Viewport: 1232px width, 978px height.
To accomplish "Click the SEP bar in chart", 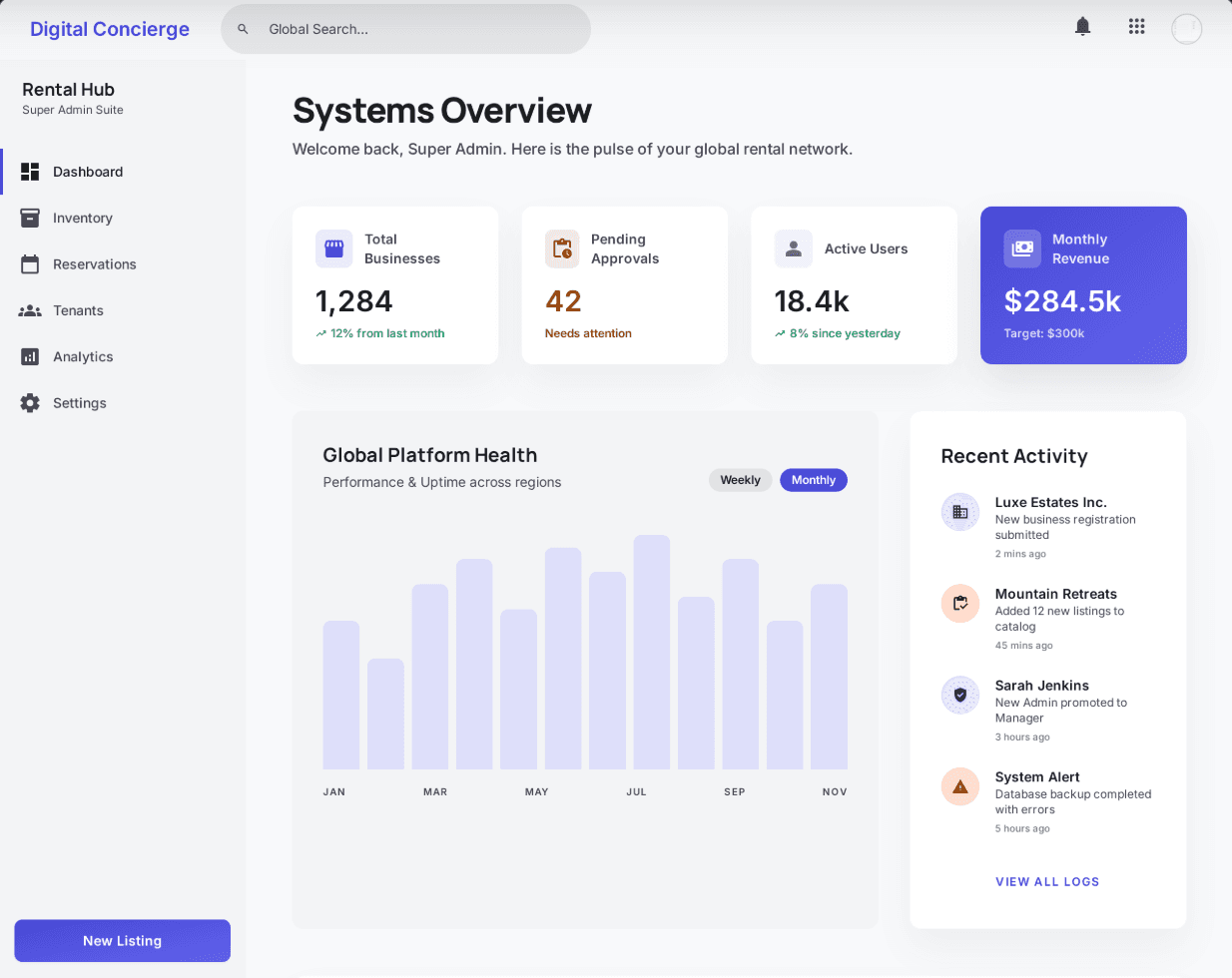I will (740, 665).
